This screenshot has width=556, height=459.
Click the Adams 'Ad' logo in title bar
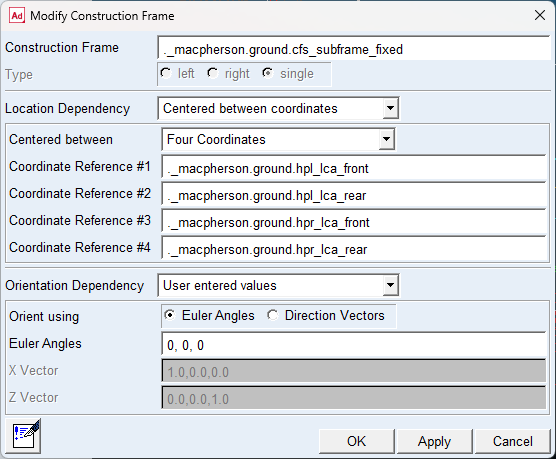point(17,16)
